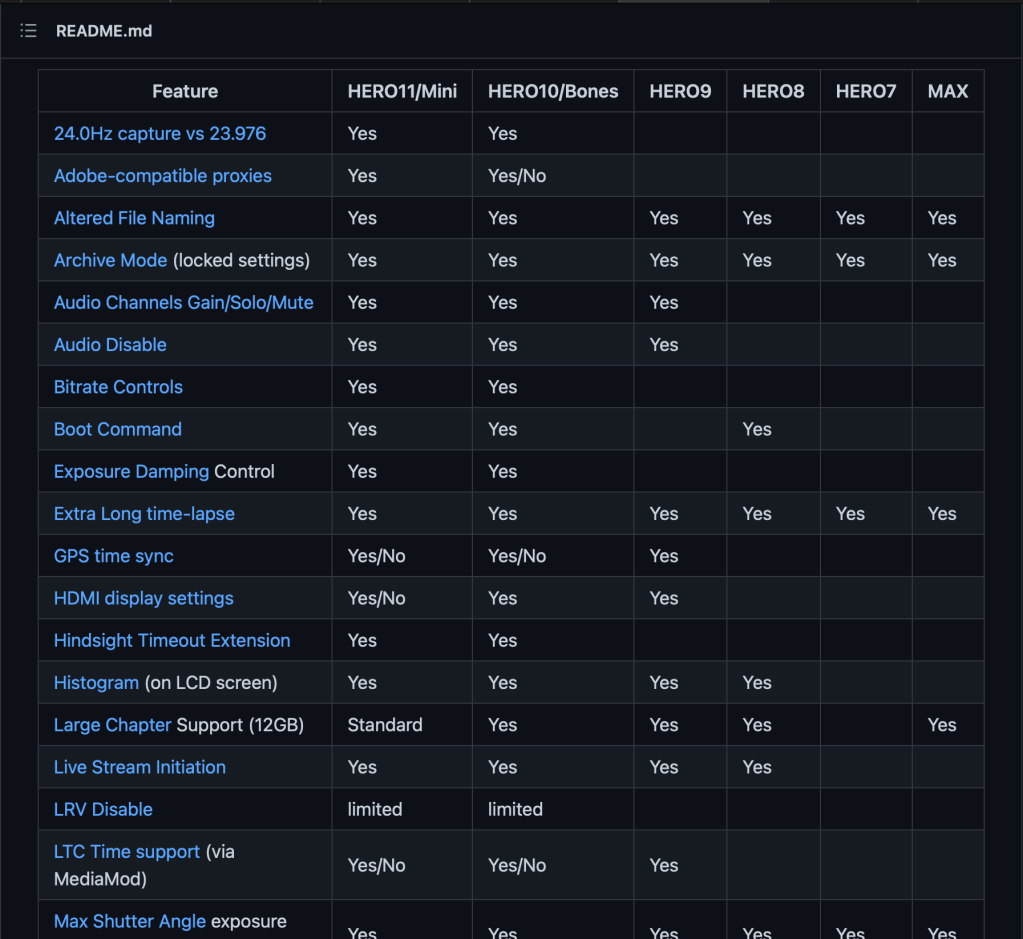The image size is (1023, 939).
Task: Open Hindsight Timeout Extension link
Action: click(172, 640)
